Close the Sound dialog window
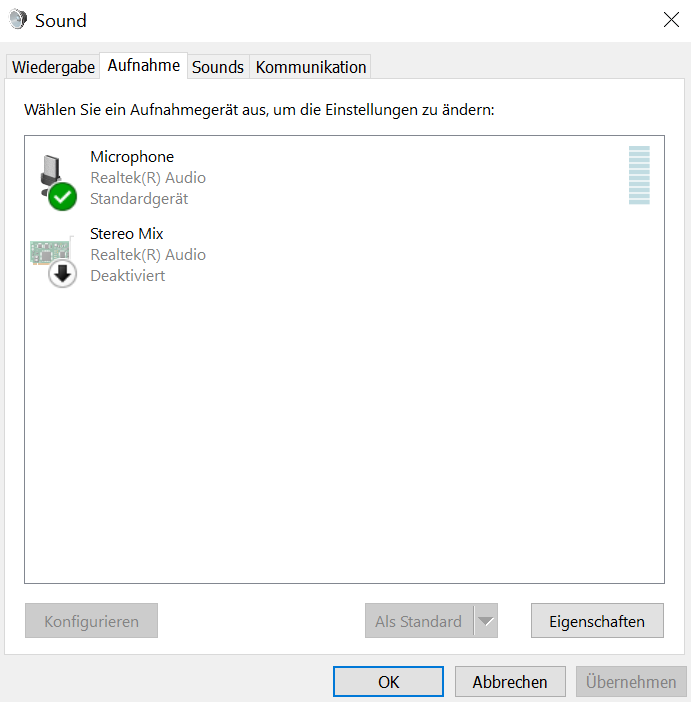This screenshot has width=691, height=702. point(671,20)
